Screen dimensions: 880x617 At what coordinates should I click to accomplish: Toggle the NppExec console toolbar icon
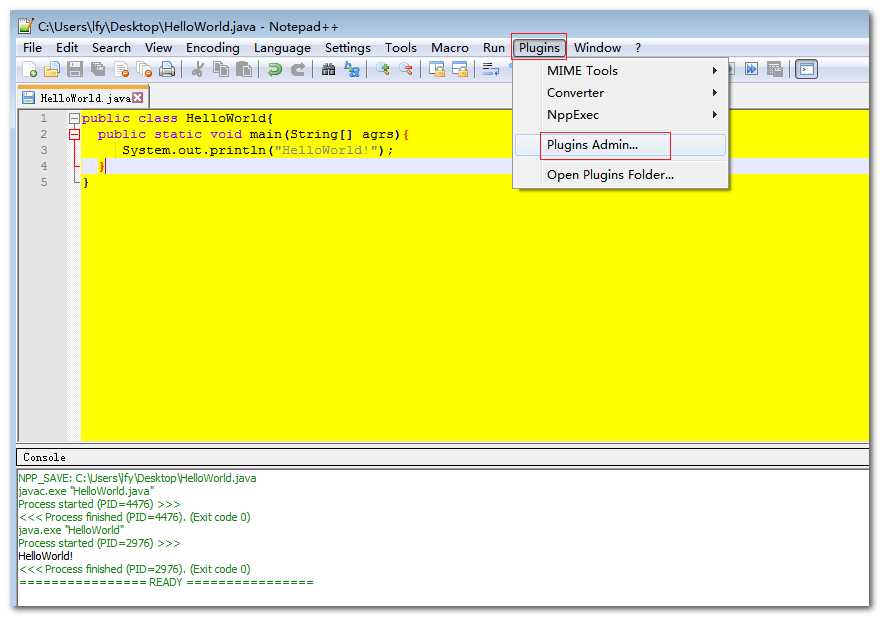(x=806, y=70)
